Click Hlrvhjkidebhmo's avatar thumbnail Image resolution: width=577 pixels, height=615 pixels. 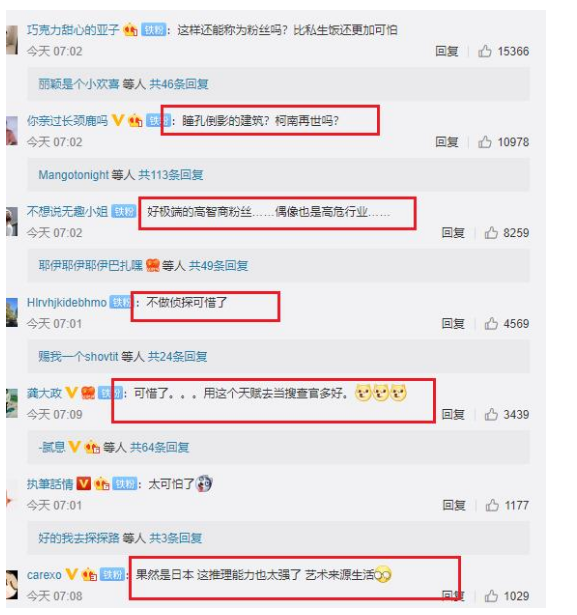click(x=12, y=313)
